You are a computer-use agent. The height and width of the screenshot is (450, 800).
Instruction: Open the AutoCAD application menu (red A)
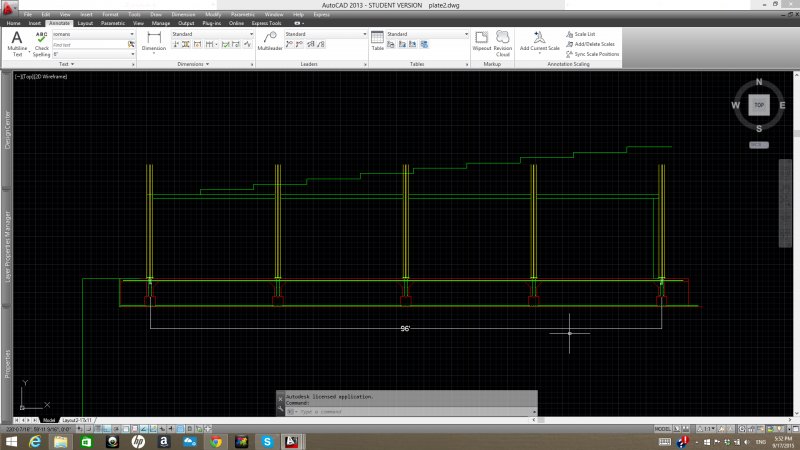(x=9, y=8)
